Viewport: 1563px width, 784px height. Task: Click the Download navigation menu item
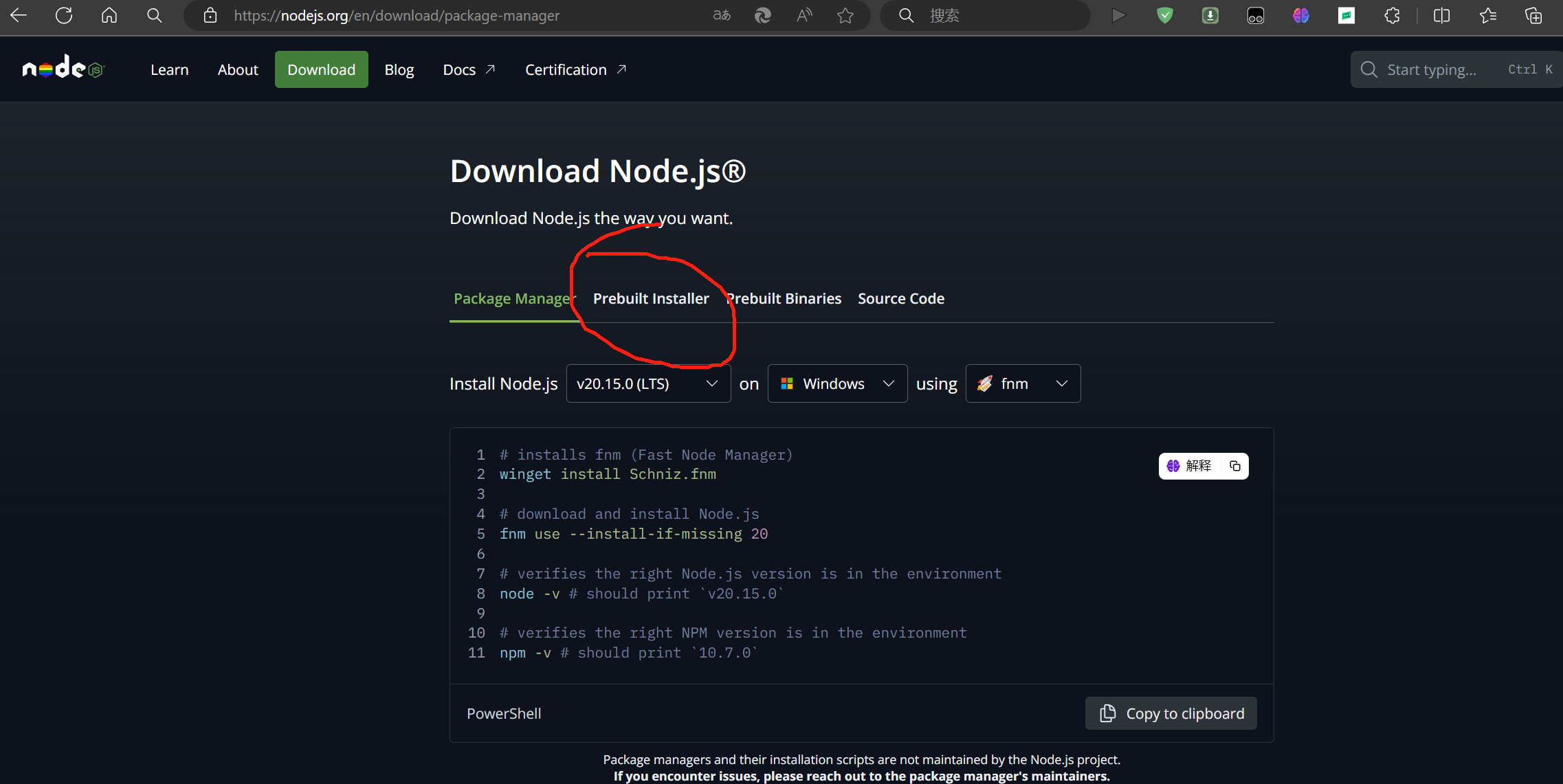[321, 69]
